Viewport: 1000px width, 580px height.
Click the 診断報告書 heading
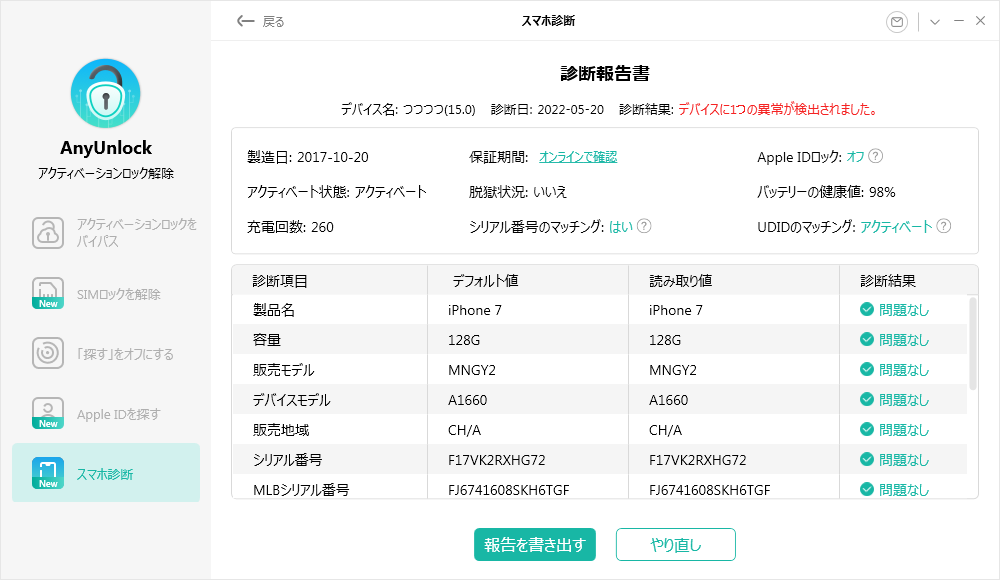pyautogui.click(x=605, y=73)
